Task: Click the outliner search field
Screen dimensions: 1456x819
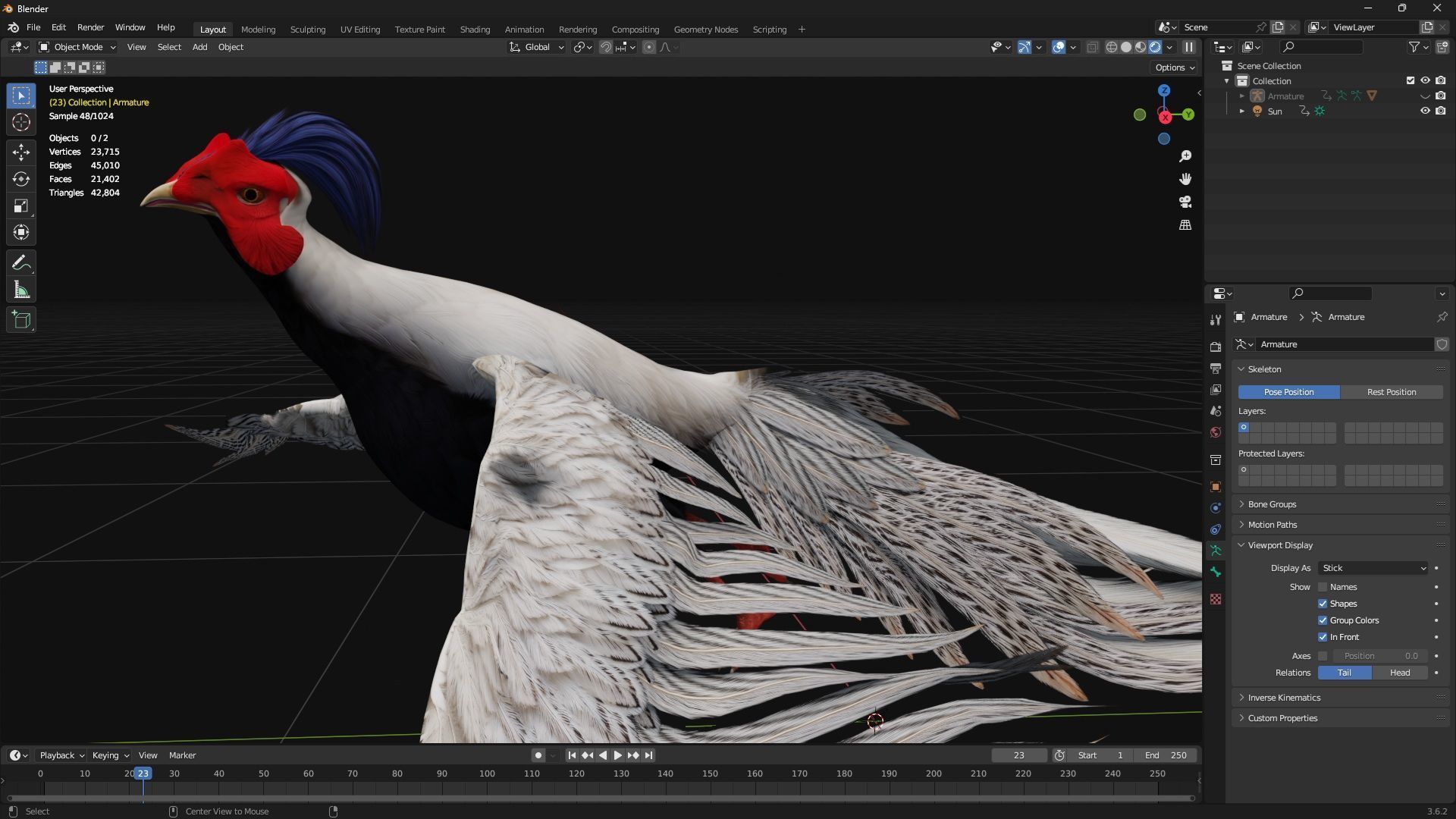Action: [1320, 47]
